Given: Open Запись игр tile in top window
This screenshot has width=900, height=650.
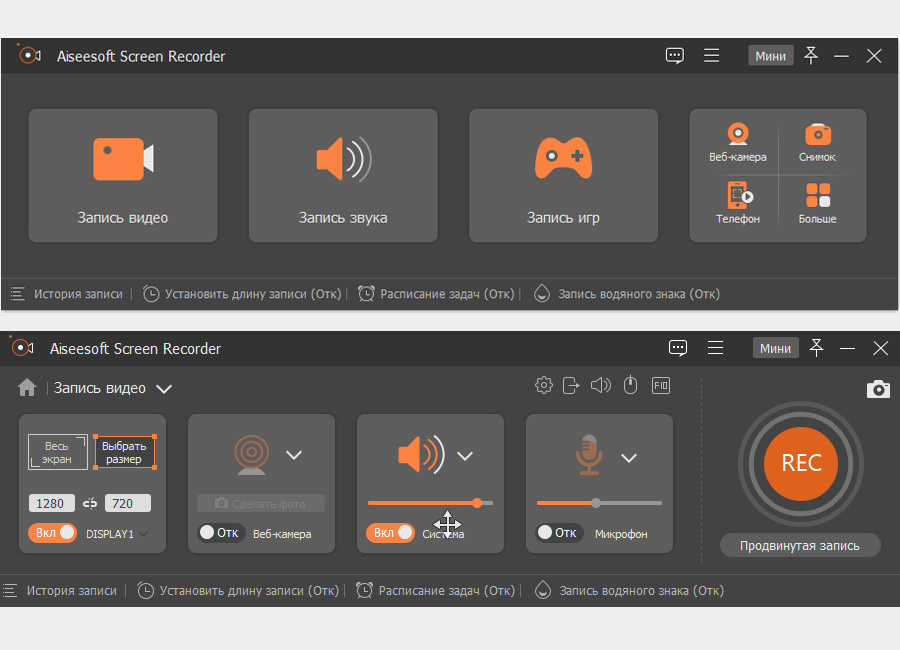Looking at the screenshot, I should (564, 175).
